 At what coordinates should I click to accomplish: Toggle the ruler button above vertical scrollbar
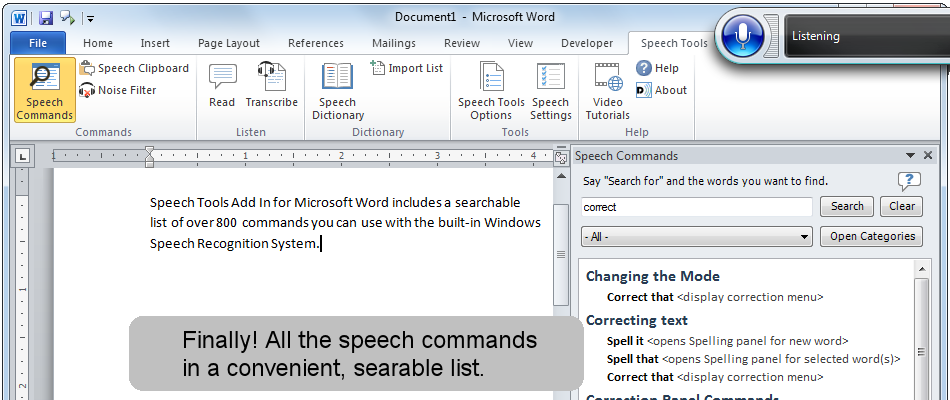tap(561, 158)
